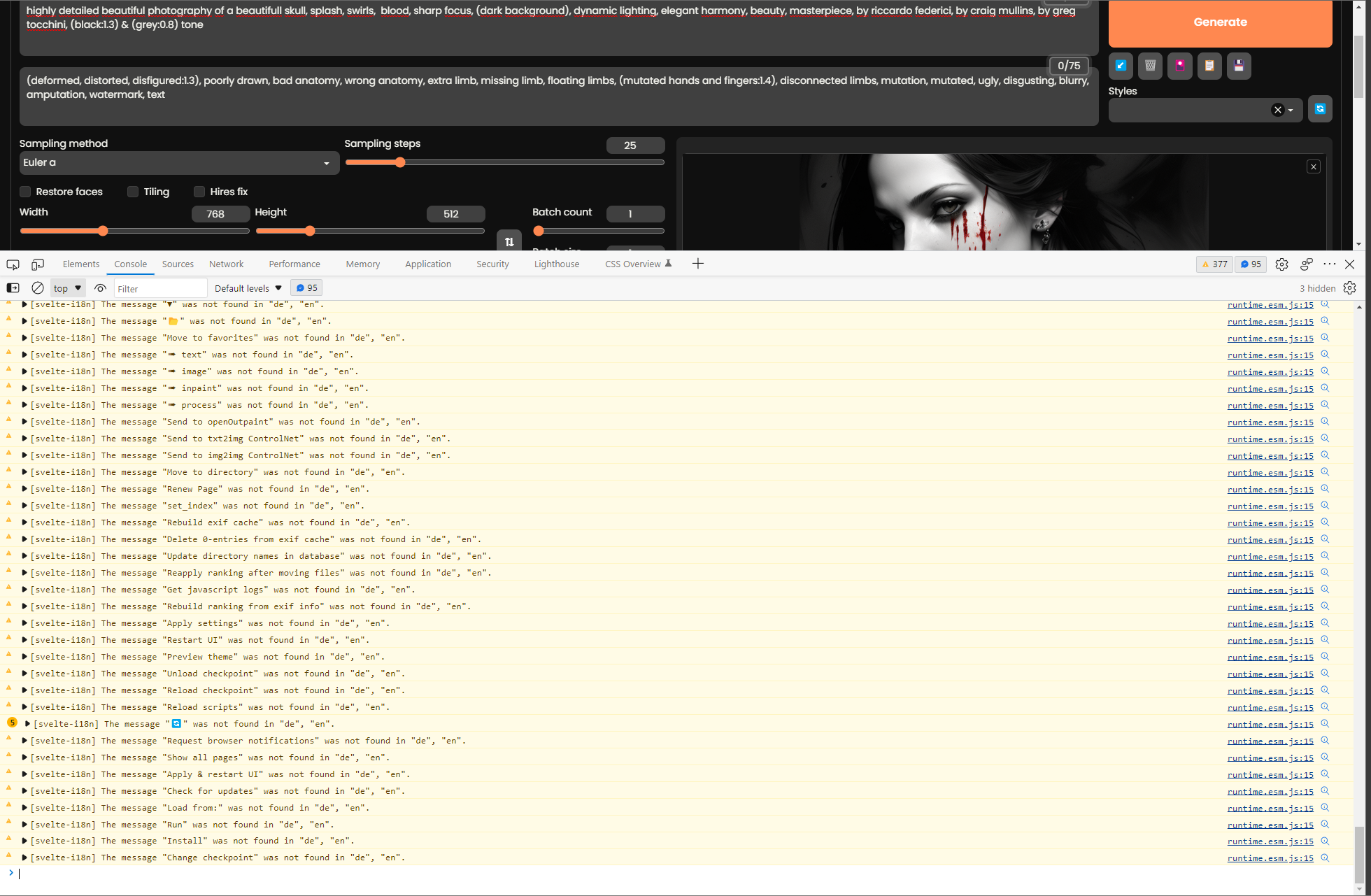Screen dimensions: 1371x896
Task: Create a live expression with eye icon
Action: tap(100, 288)
